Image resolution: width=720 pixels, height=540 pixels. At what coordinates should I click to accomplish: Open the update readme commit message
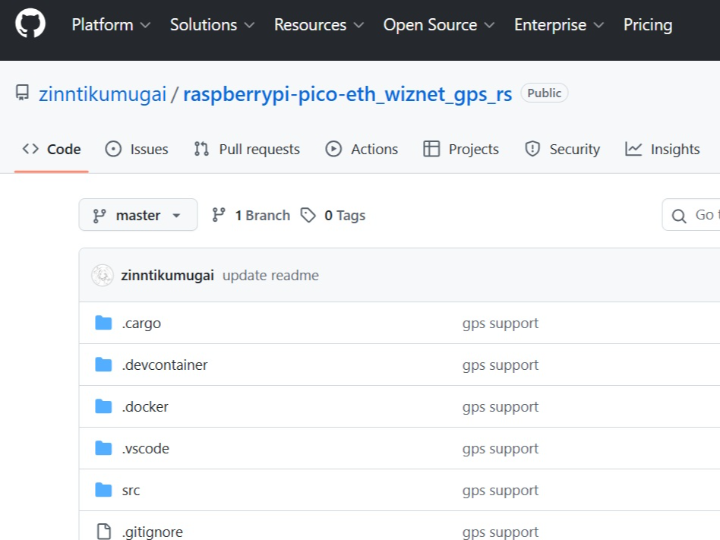270,275
